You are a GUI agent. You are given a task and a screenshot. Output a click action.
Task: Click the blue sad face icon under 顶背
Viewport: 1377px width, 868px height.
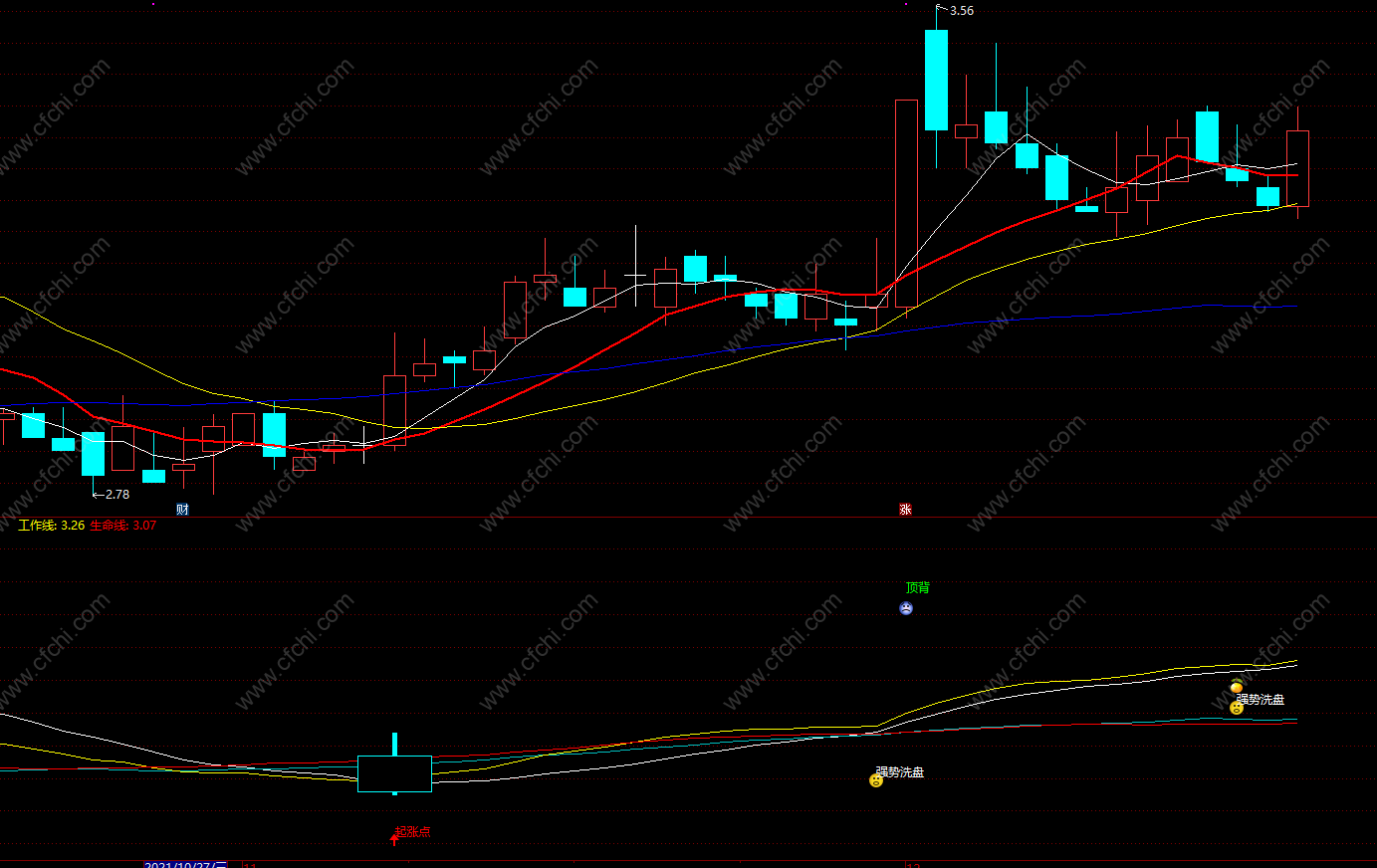906,608
